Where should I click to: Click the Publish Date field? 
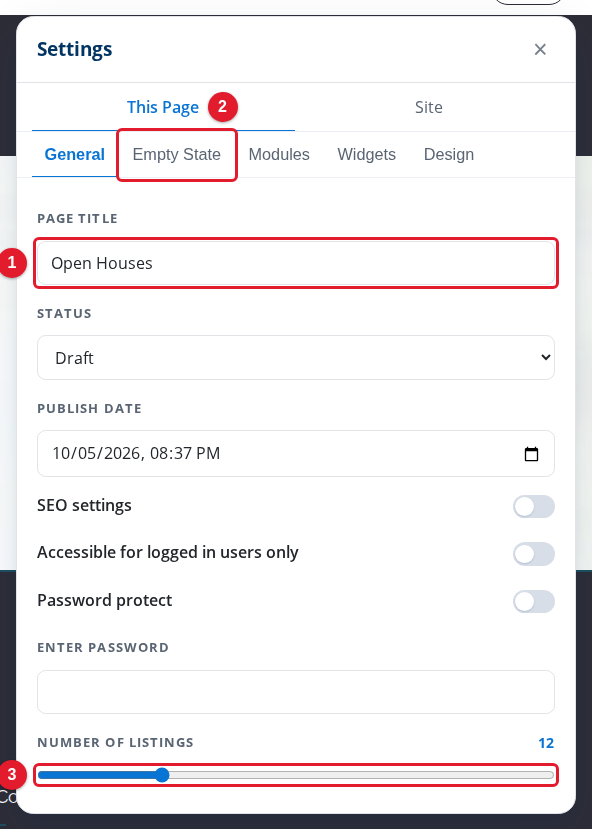(x=296, y=454)
